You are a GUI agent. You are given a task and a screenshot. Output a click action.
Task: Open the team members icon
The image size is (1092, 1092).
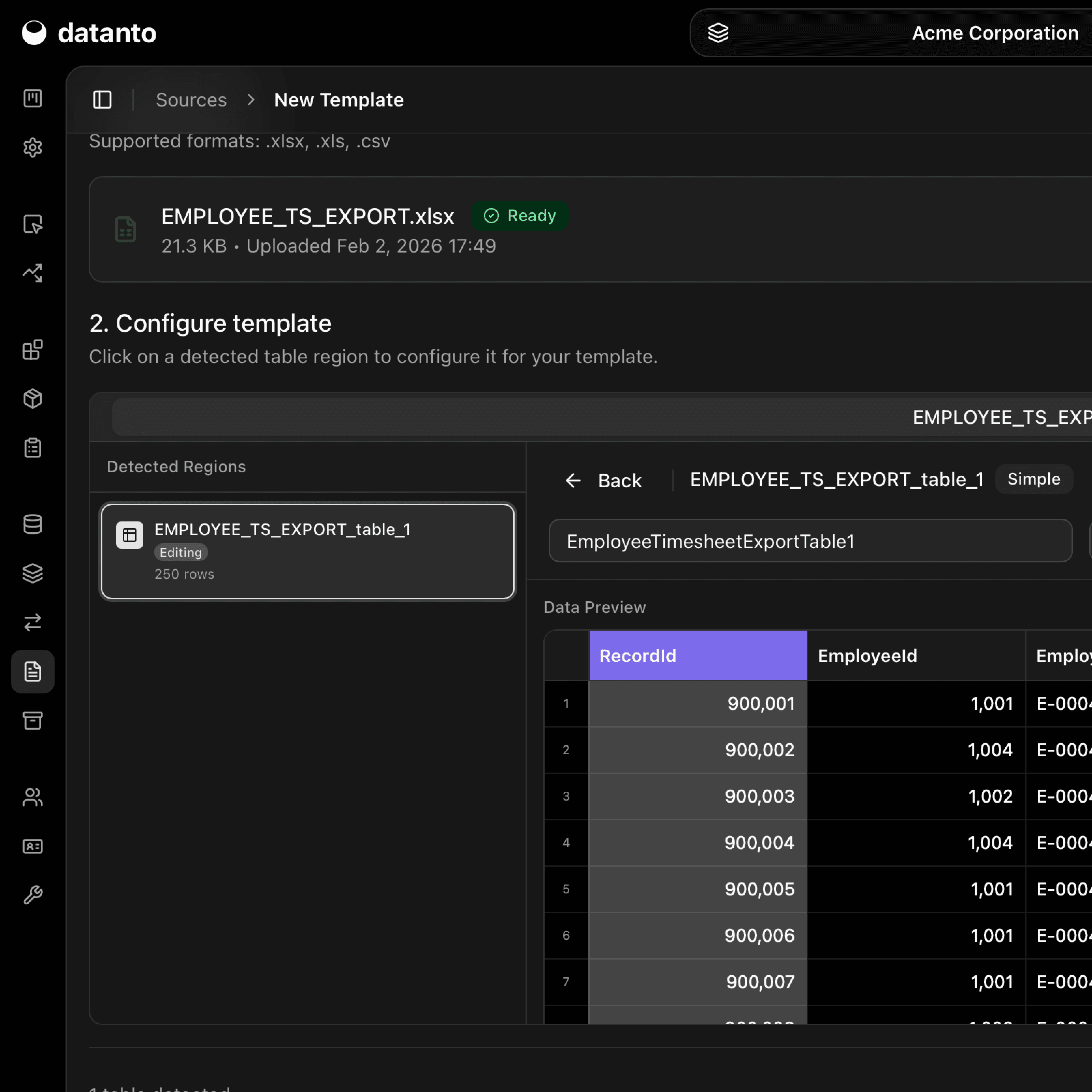click(x=33, y=797)
